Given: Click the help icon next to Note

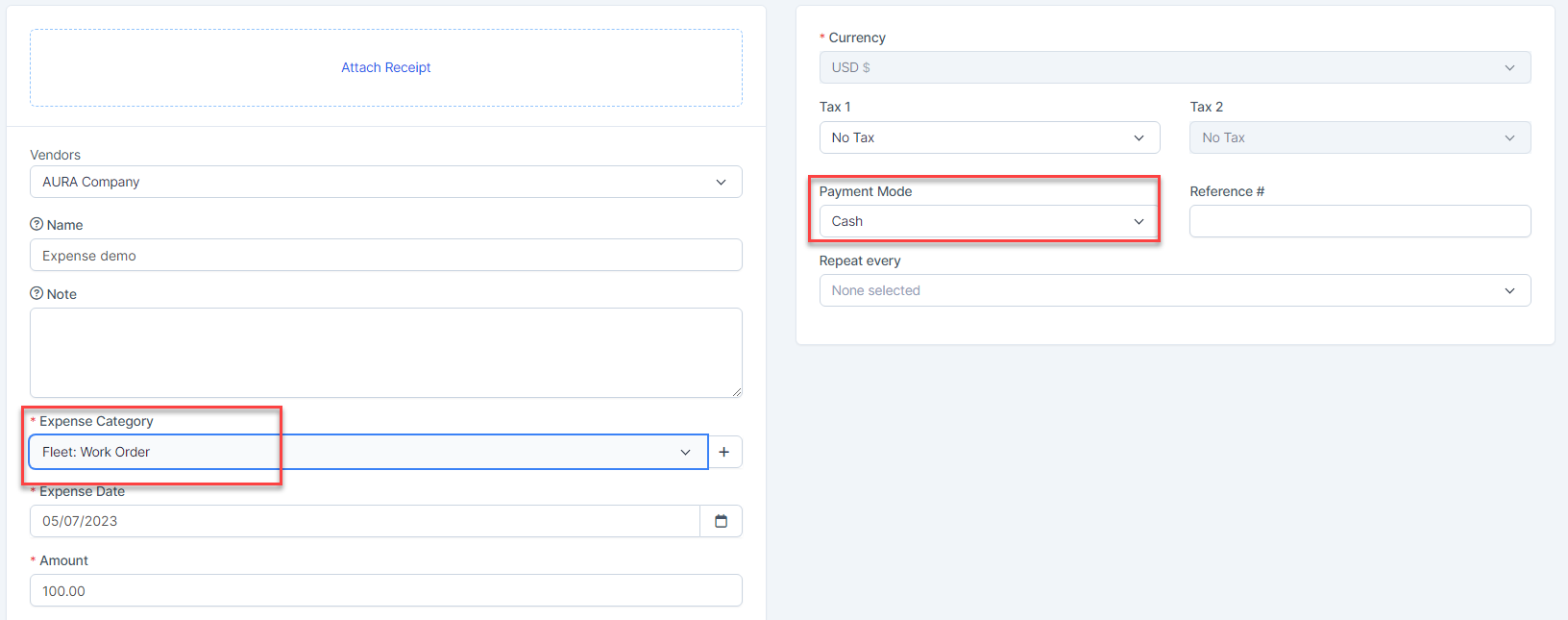Looking at the screenshot, I should tap(37, 293).
